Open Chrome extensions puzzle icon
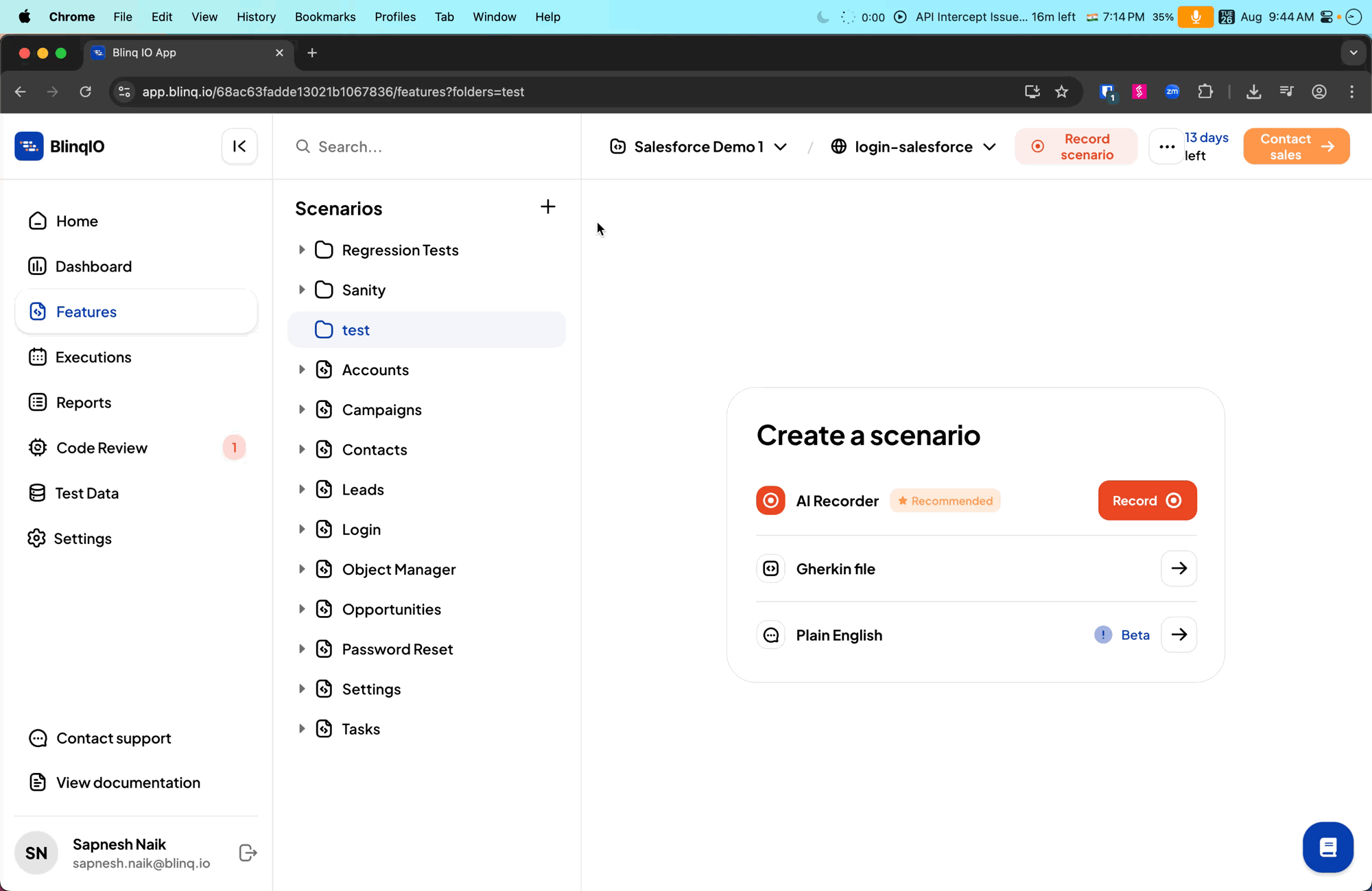 (1205, 92)
